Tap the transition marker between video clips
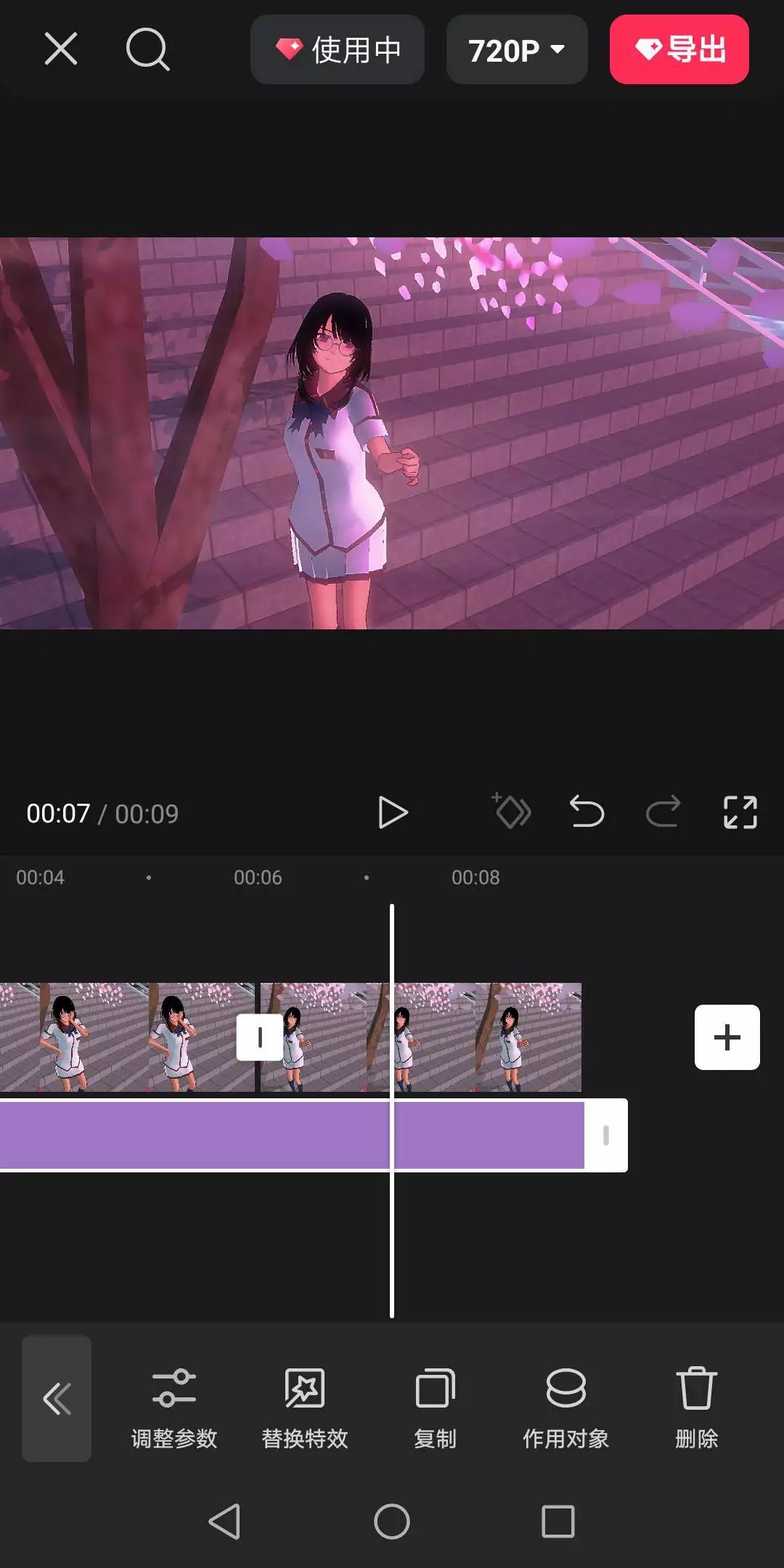The width and height of the screenshot is (784, 1568). (259, 1037)
